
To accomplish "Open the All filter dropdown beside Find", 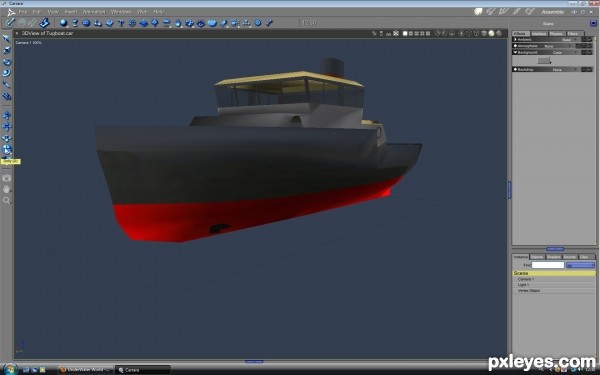I will click(x=580, y=265).
